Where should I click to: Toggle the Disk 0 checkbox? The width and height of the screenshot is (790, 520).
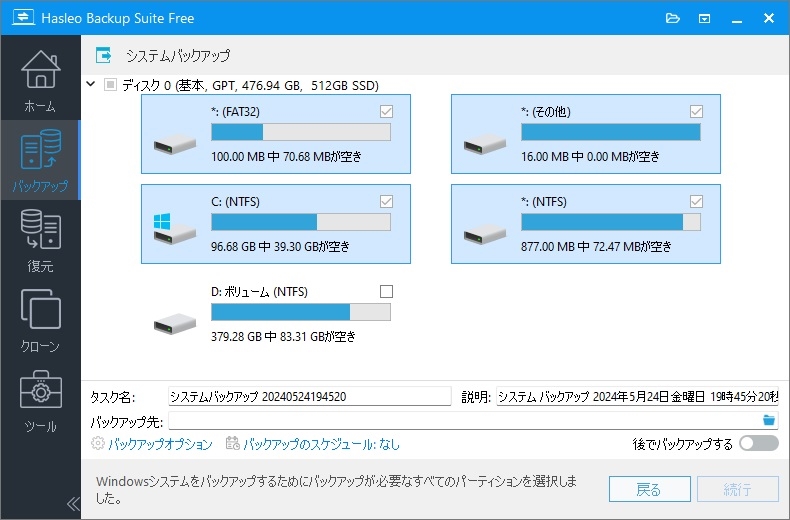tap(110, 85)
